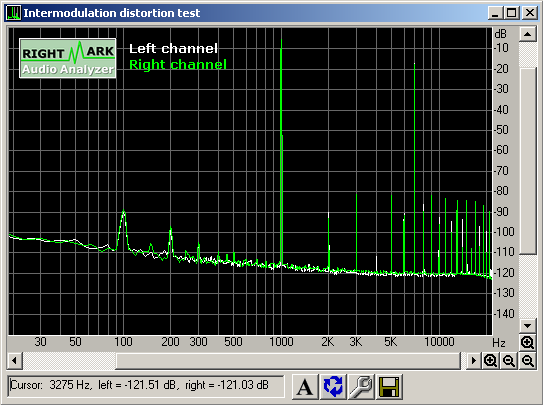The image size is (543, 405).
Task: Zoom out horizontally using the middle minus magnifier
Action: pos(509,361)
